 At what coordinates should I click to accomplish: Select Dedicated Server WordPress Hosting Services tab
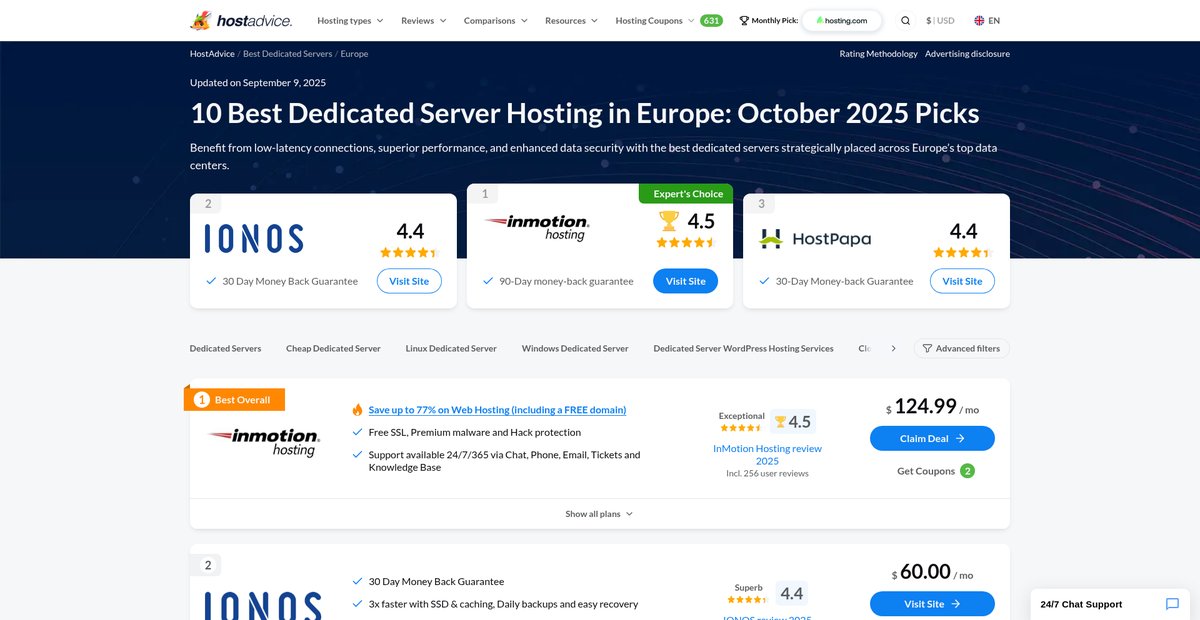click(743, 348)
